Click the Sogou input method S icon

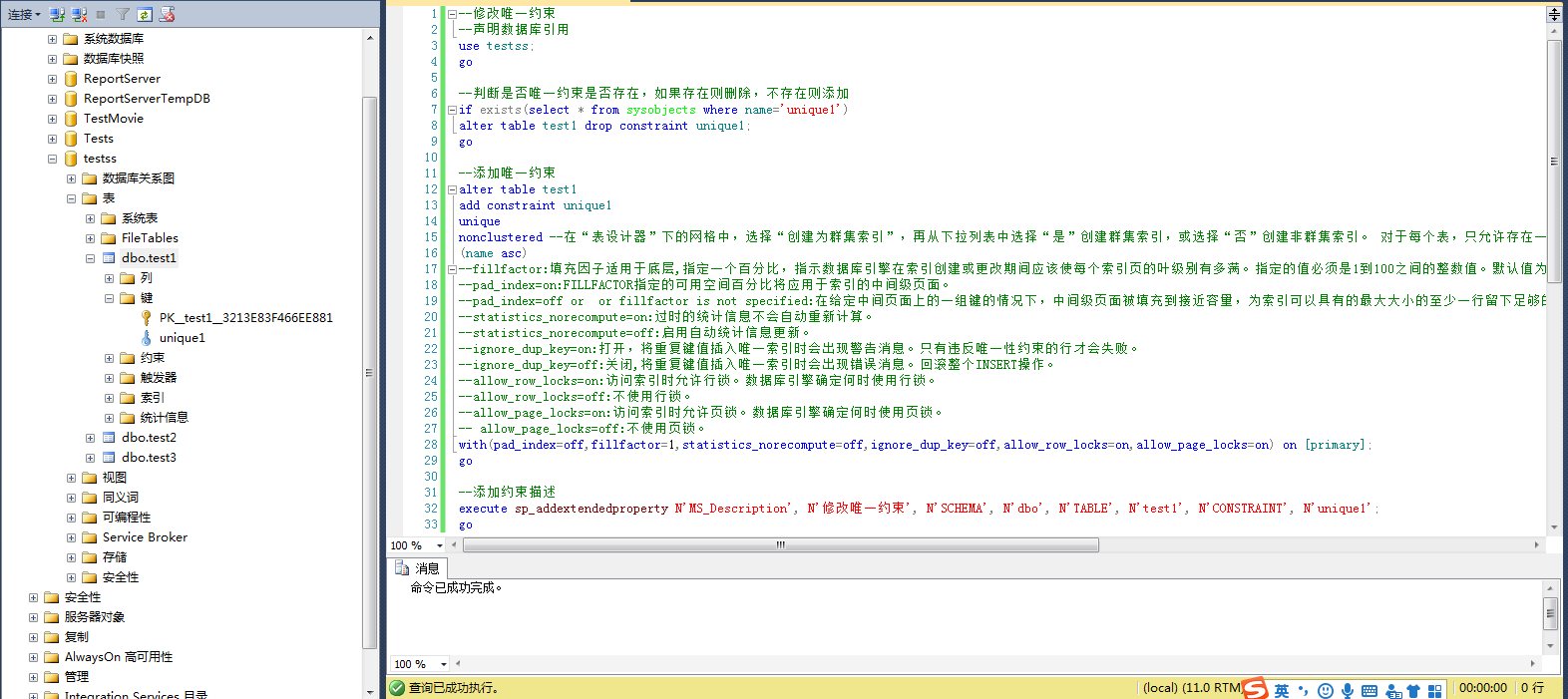1255,688
